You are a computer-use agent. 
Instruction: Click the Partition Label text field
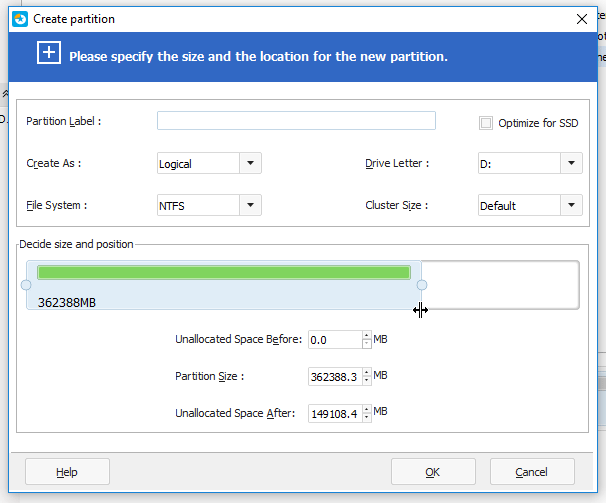coord(296,121)
